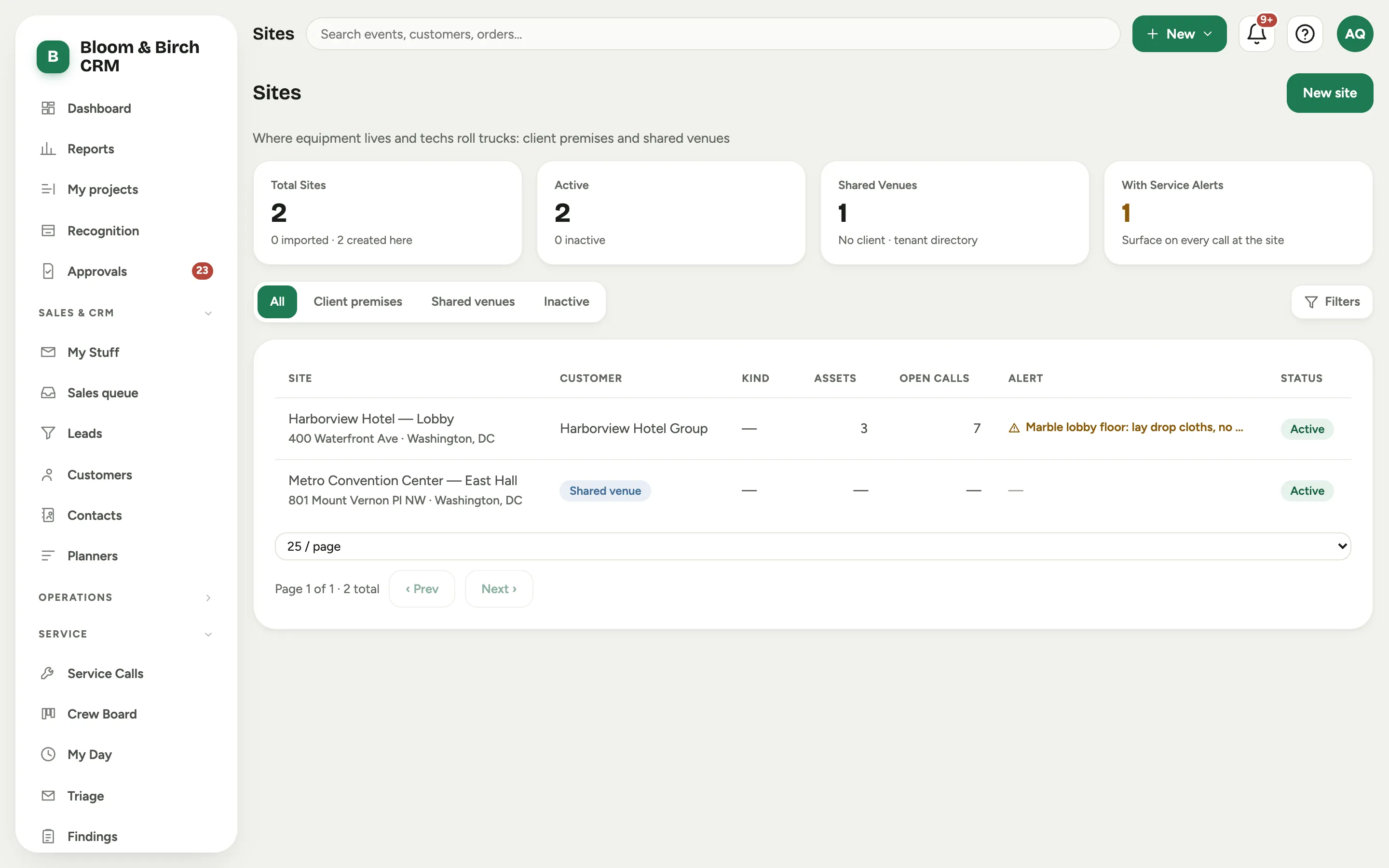
Task: Open Harborview Hotel — Lobby site
Action: 371,419
